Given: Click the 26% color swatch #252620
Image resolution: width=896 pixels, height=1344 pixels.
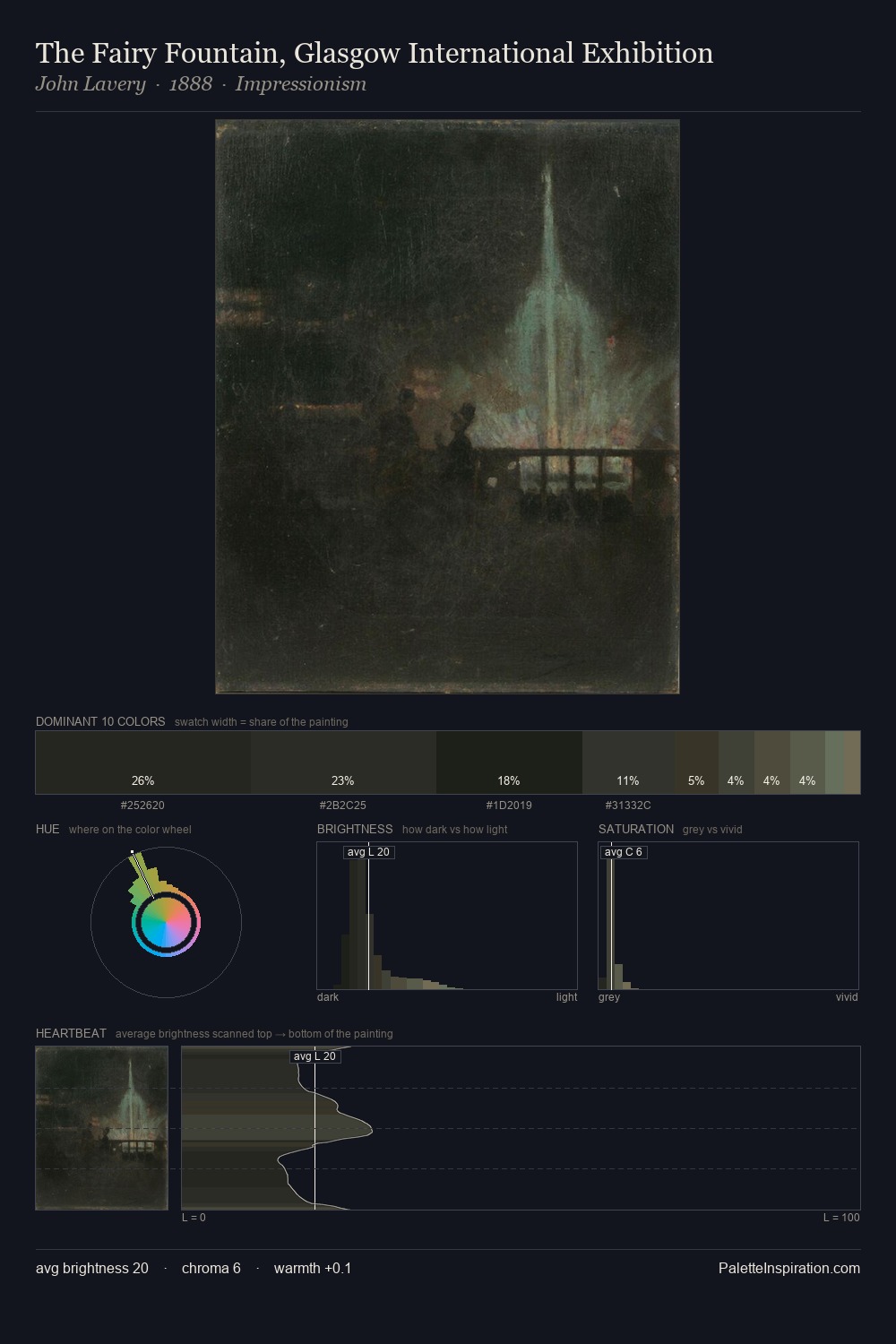Looking at the screenshot, I should click(x=143, y=762).
